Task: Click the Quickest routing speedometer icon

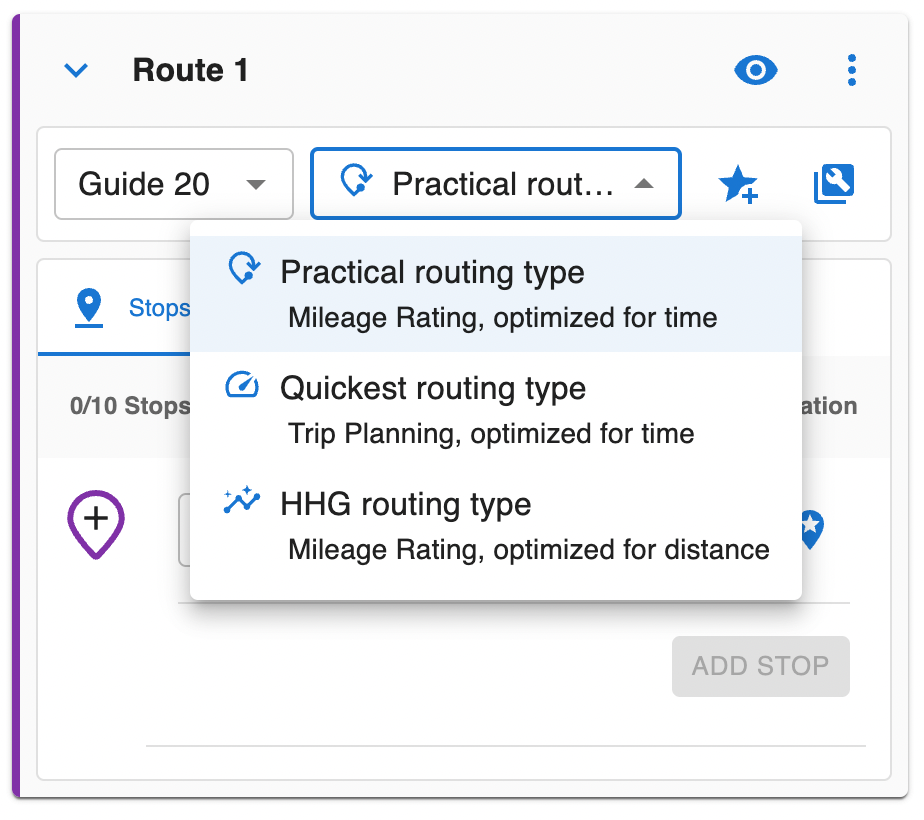Action: pos(242,387)
